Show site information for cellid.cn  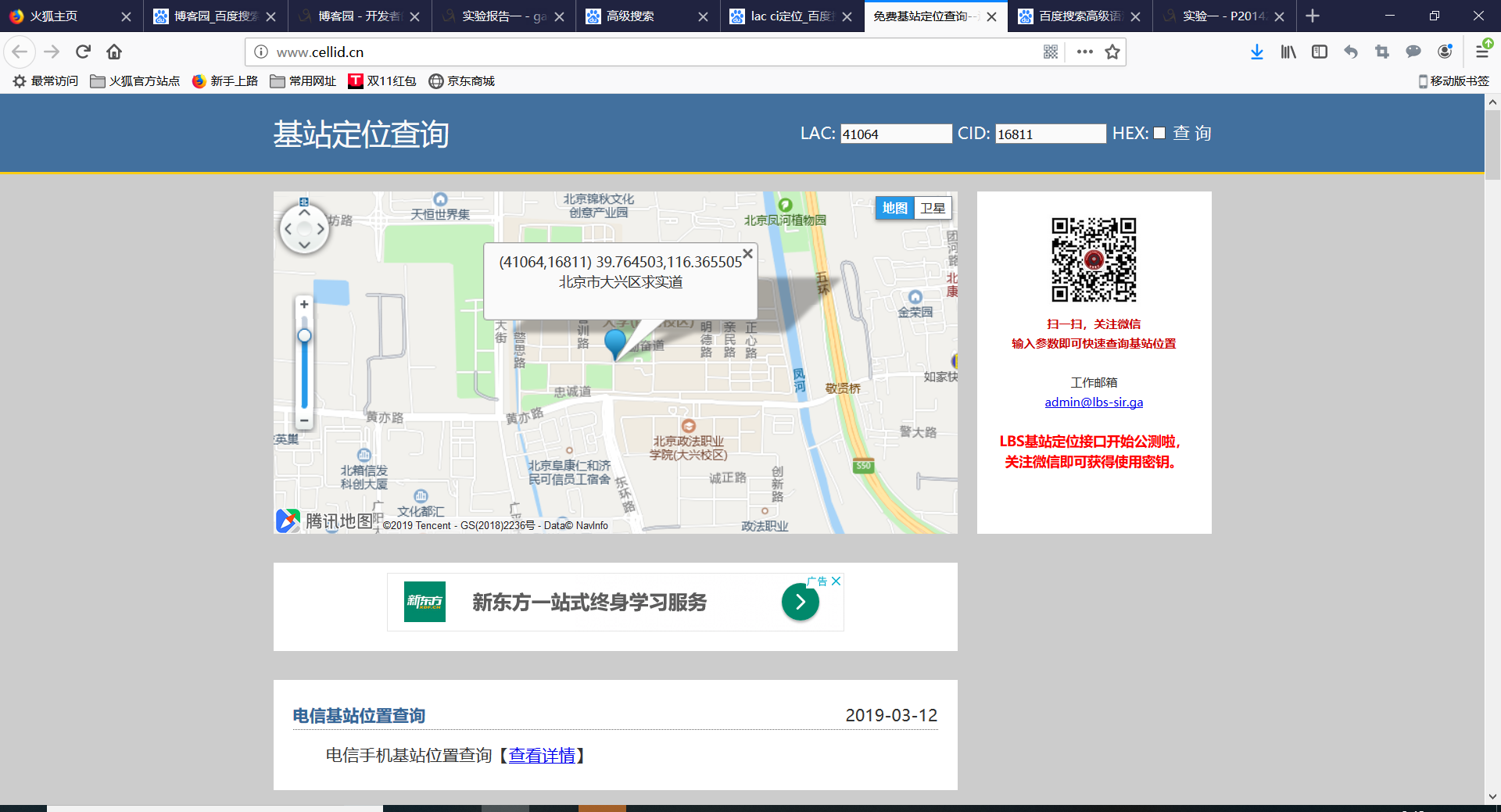(x=261, y=52)
